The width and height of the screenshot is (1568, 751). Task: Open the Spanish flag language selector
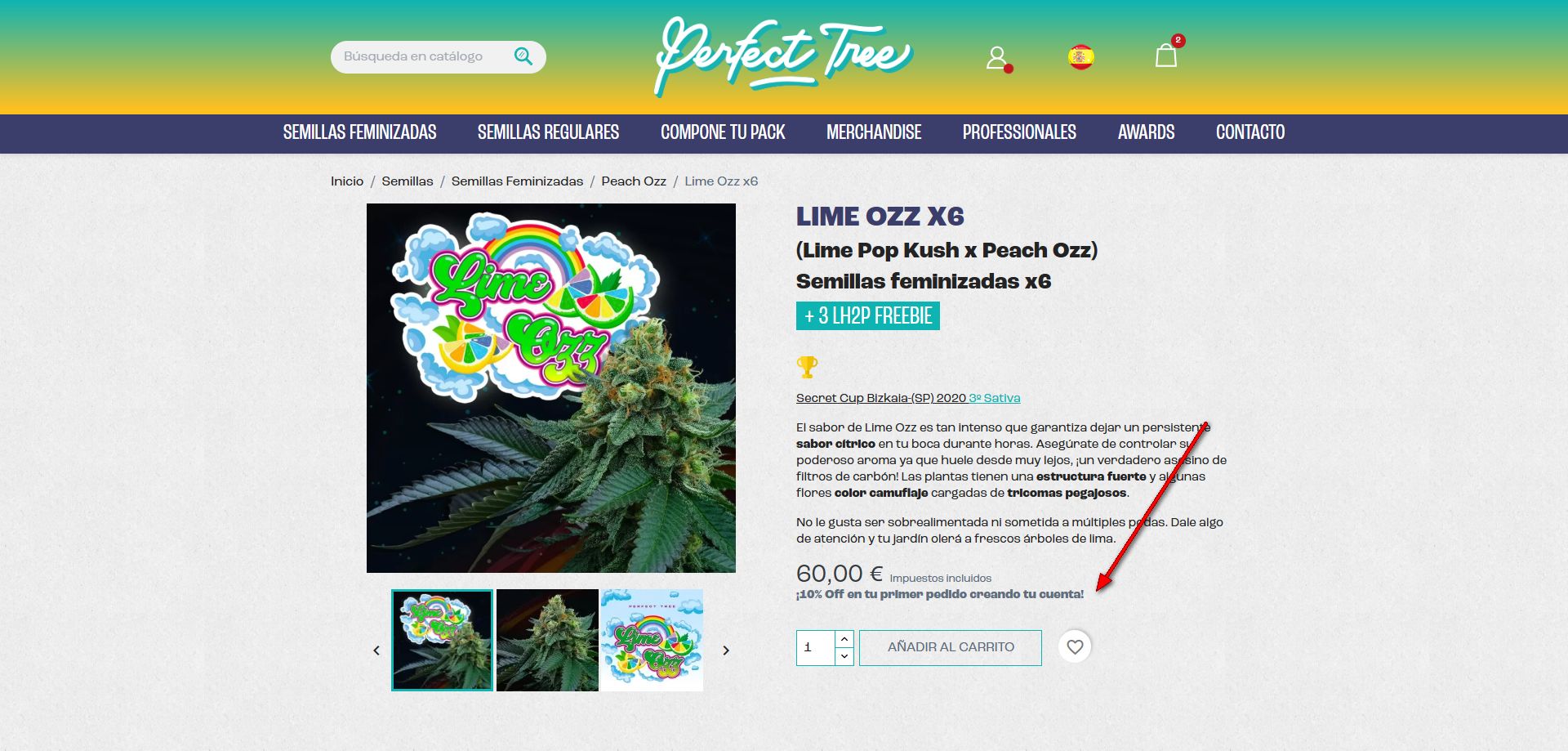[1080, 57]
